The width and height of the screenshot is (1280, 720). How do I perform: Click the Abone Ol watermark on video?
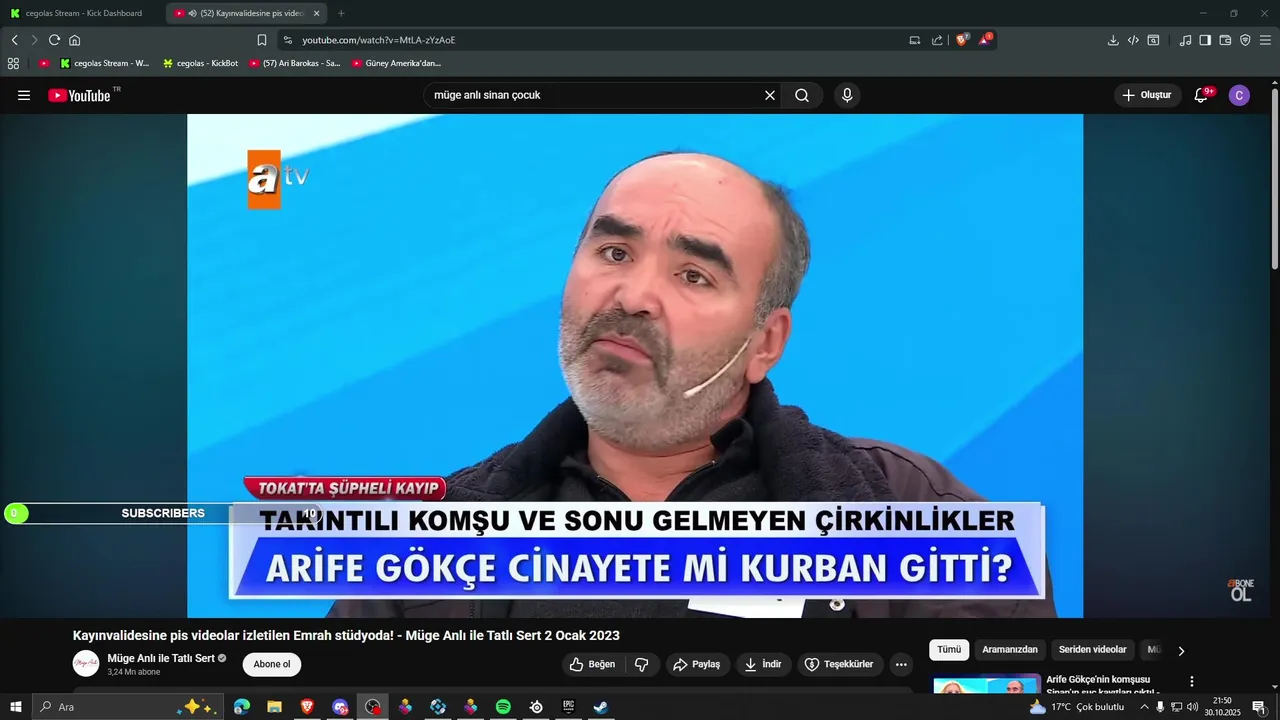[x=1241, y=590]
